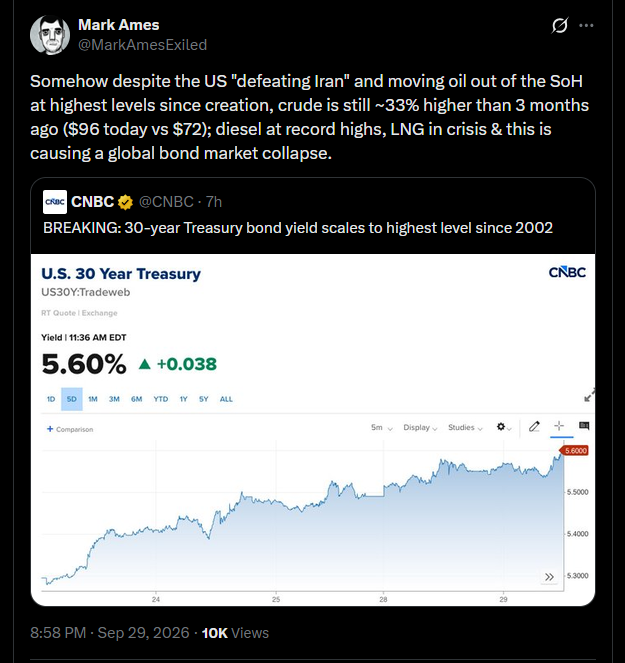Open the Studies dropdown
Viewport: 625px width, 663px height.
(465, 428)
